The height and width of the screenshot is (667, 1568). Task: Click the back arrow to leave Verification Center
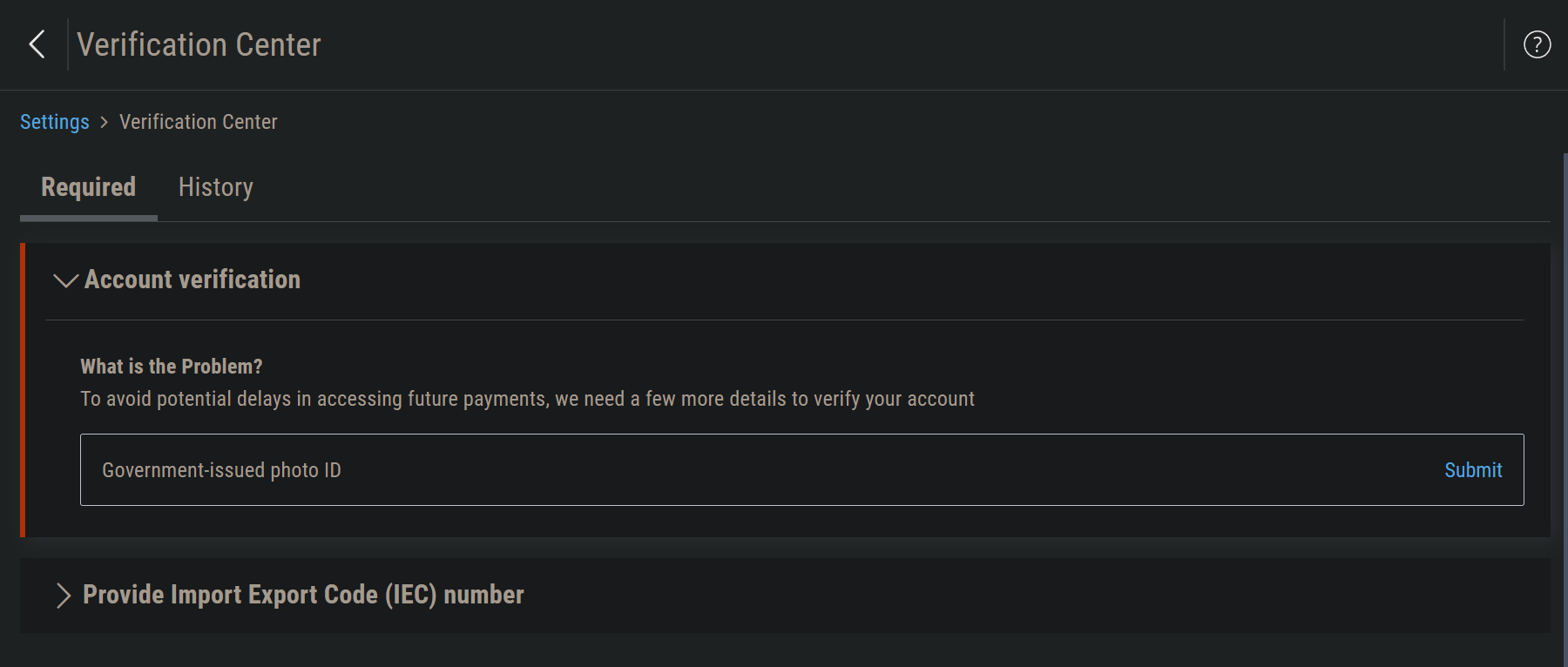tap(36, 44)
